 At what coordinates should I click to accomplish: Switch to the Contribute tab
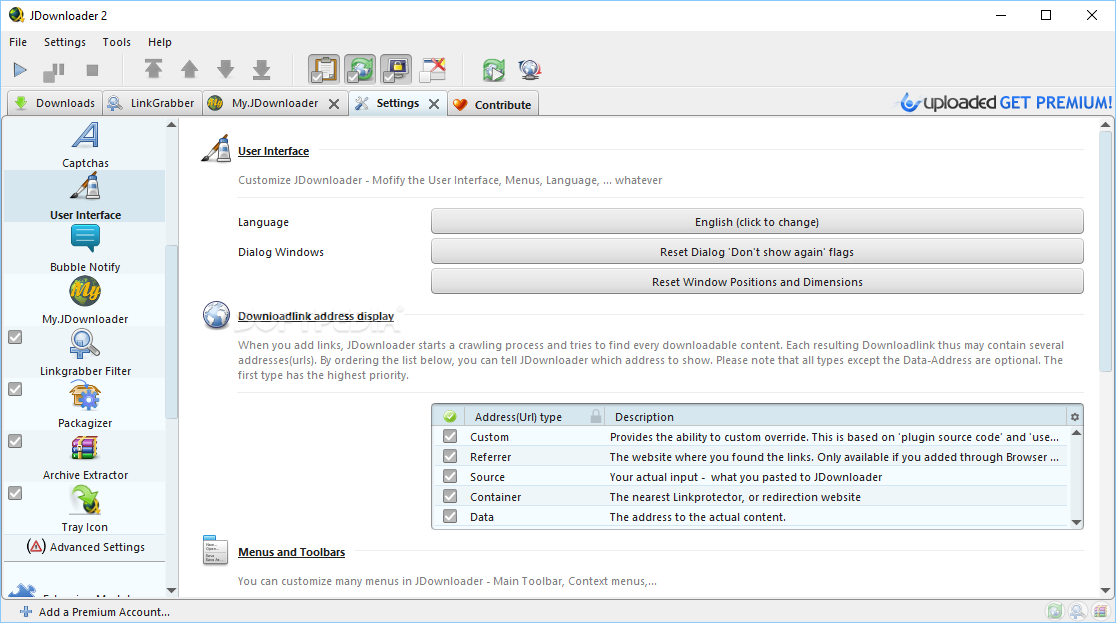pos(493,104)
